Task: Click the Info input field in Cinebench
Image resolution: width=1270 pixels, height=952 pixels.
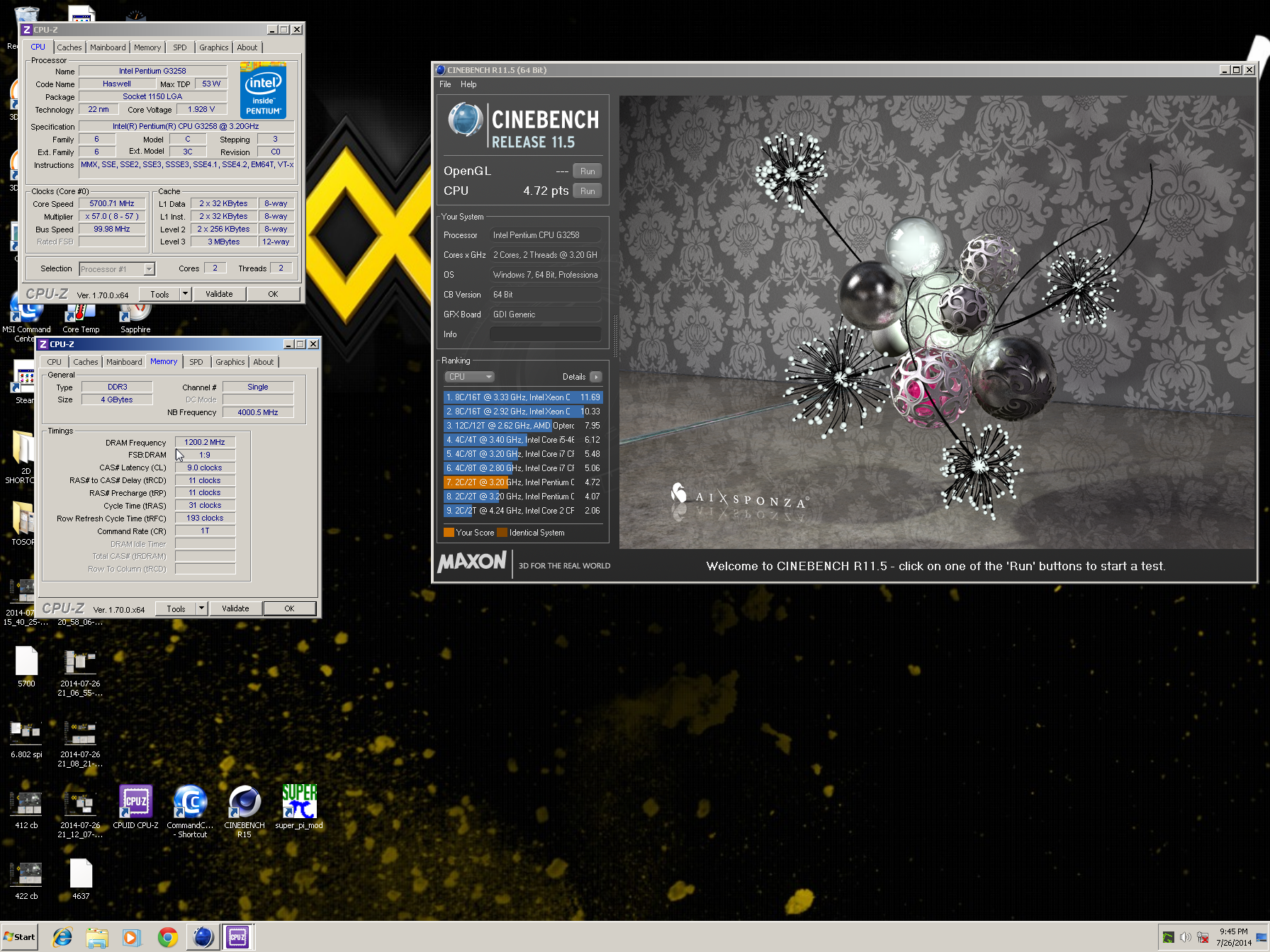Action: click(545, 334)
